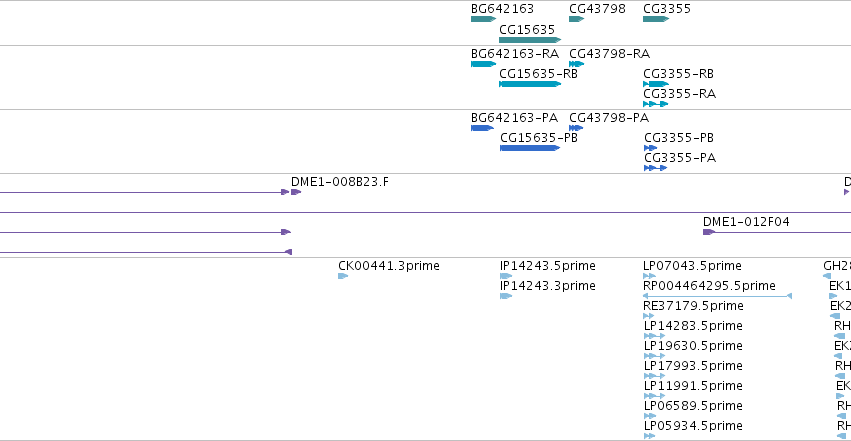This screenshot has height=441, width=851.
Task: Click the arrow glyph under CK00441.3prime
Action: 343,276
